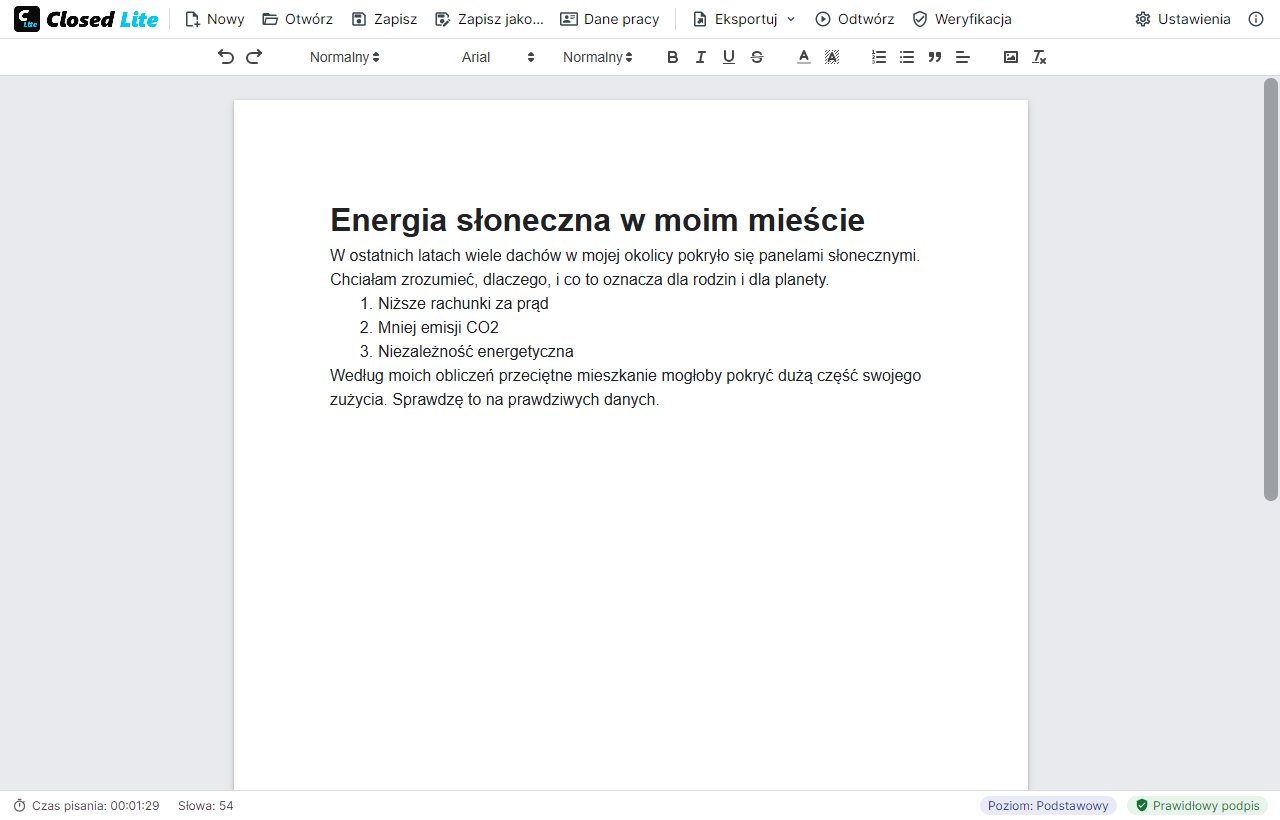This screenshot has width=1280, height=820.
Task: Clear formatting from selected text
Action: click(x=1039, y=57)
